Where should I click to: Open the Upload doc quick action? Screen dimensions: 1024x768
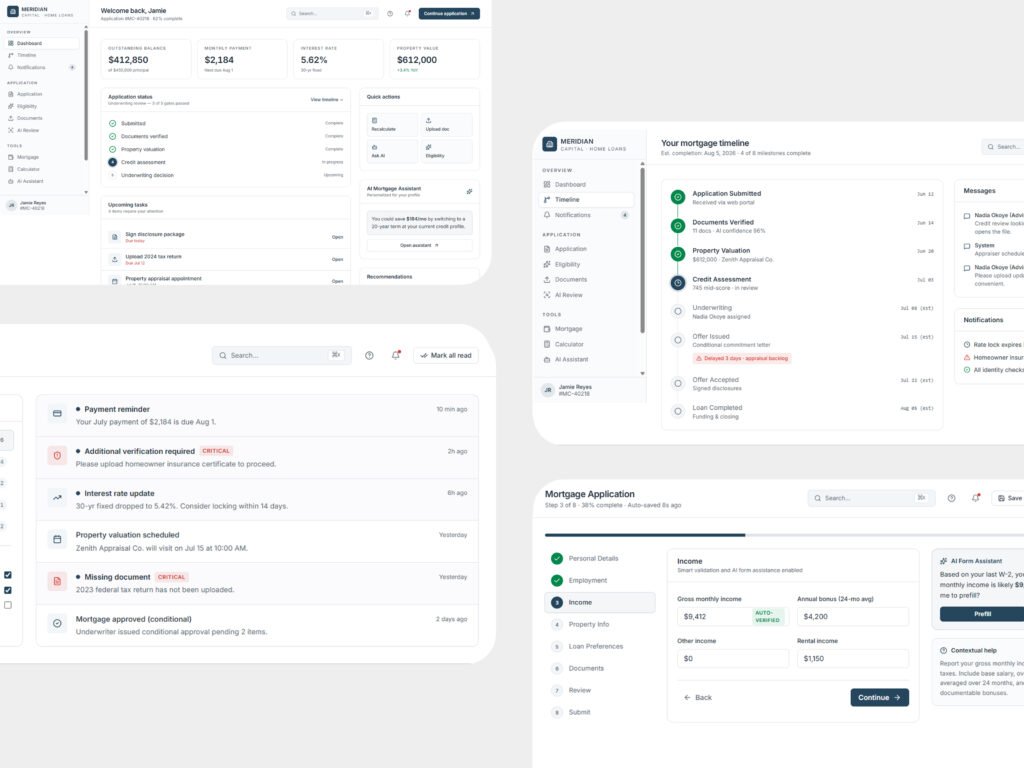(x=445, y=124)
